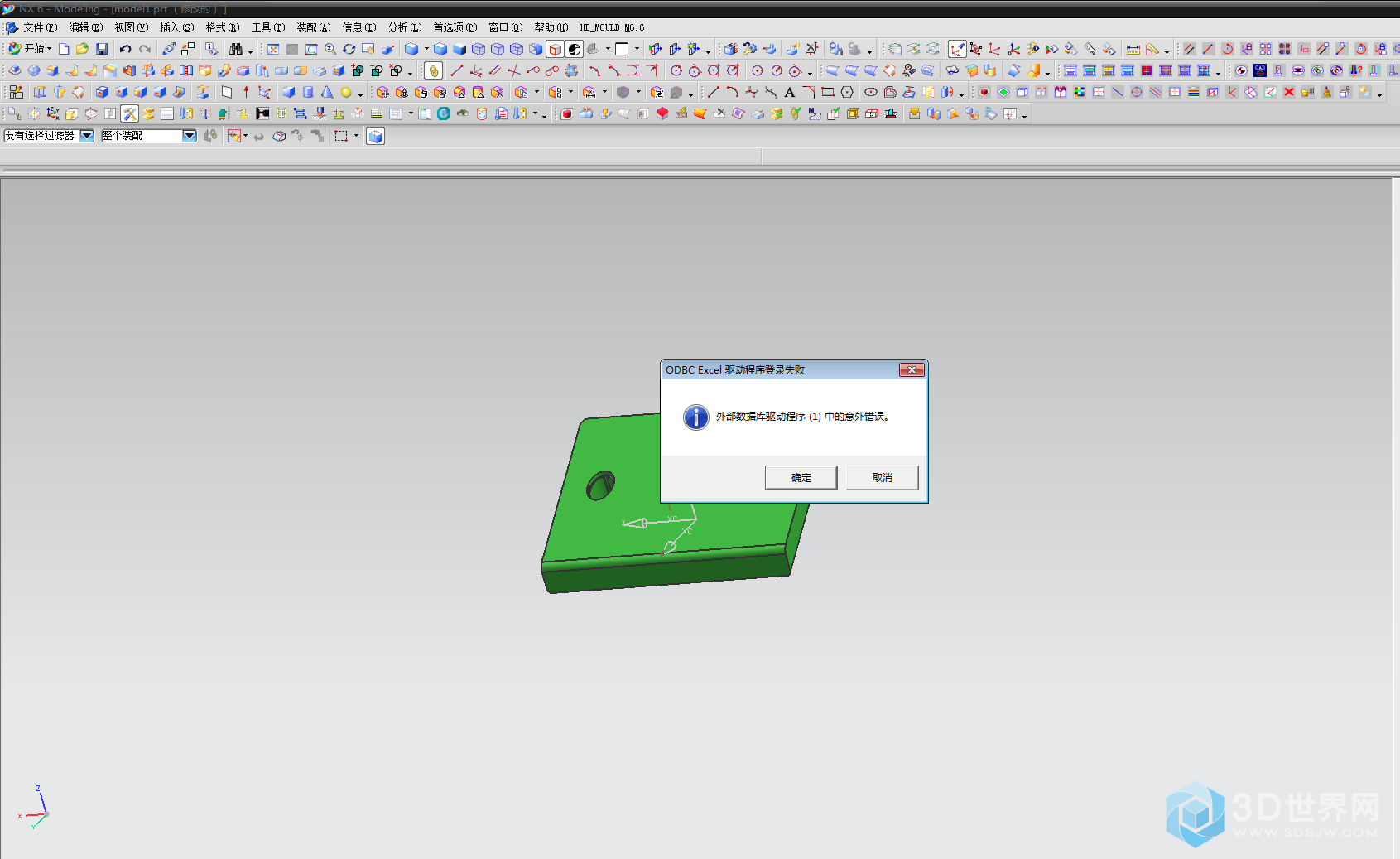
Task: Open the selection filter combo box
Action: click(x=49, y=136)
